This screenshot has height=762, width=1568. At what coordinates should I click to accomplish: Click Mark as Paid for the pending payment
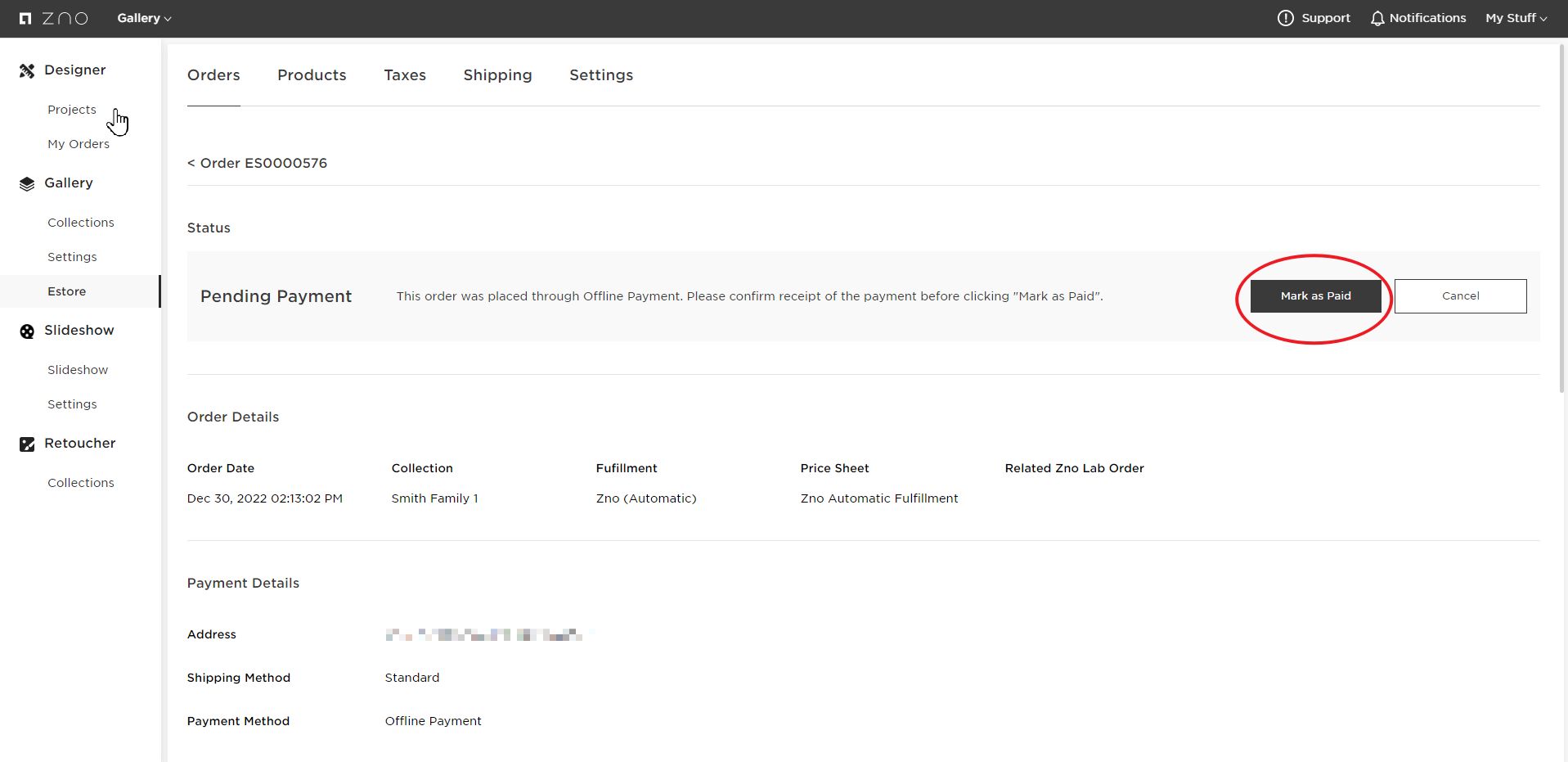tap(1315, 295)
